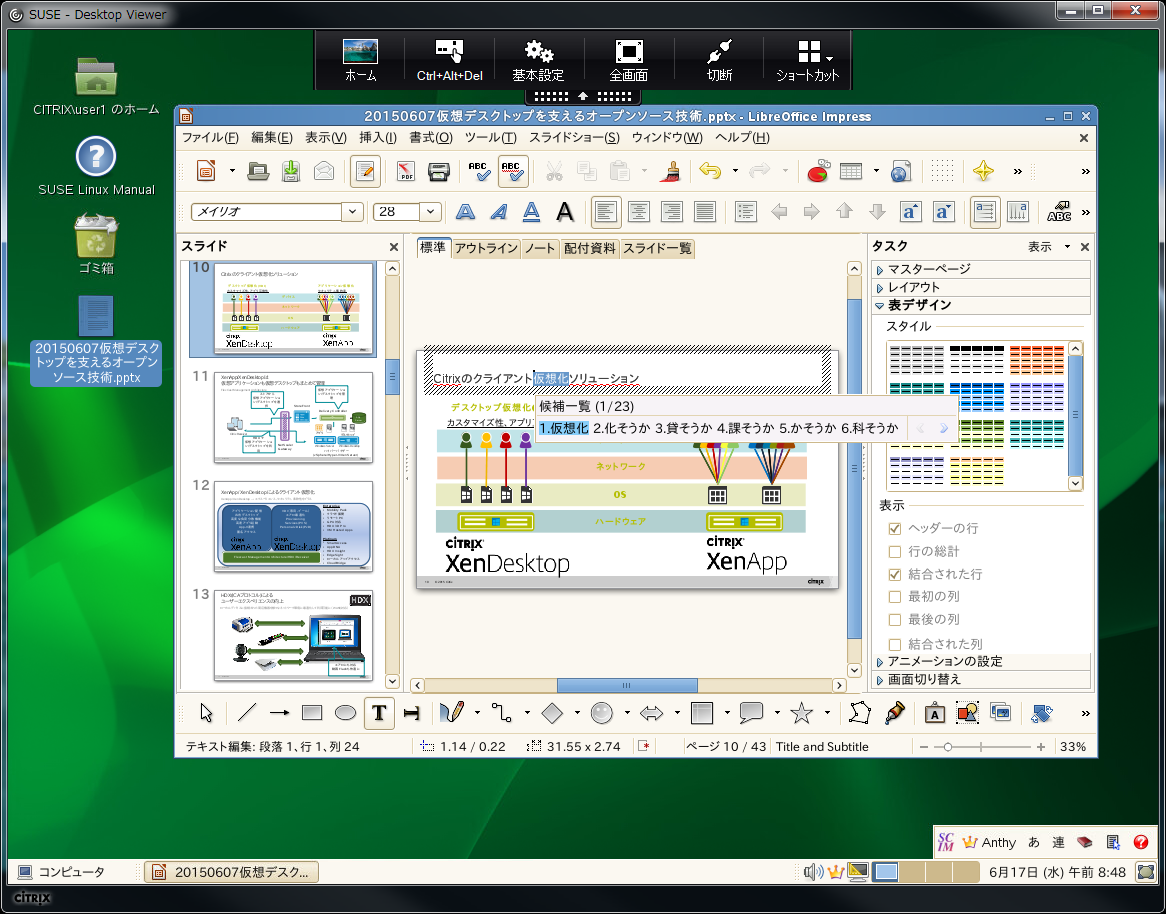Toggle Edit File mode icon

364,172
